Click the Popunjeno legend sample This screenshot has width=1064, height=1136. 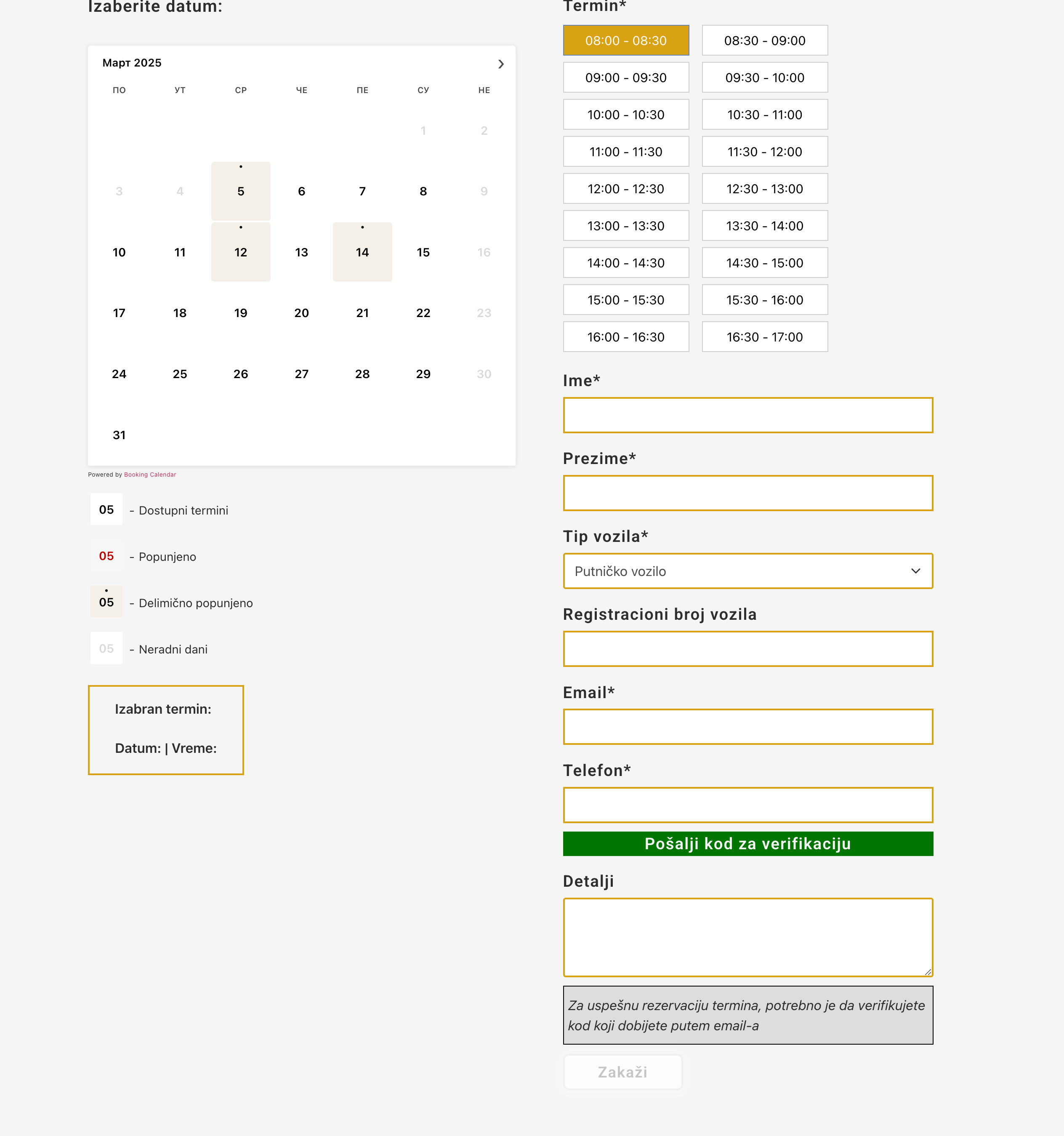tap(106, 555)
